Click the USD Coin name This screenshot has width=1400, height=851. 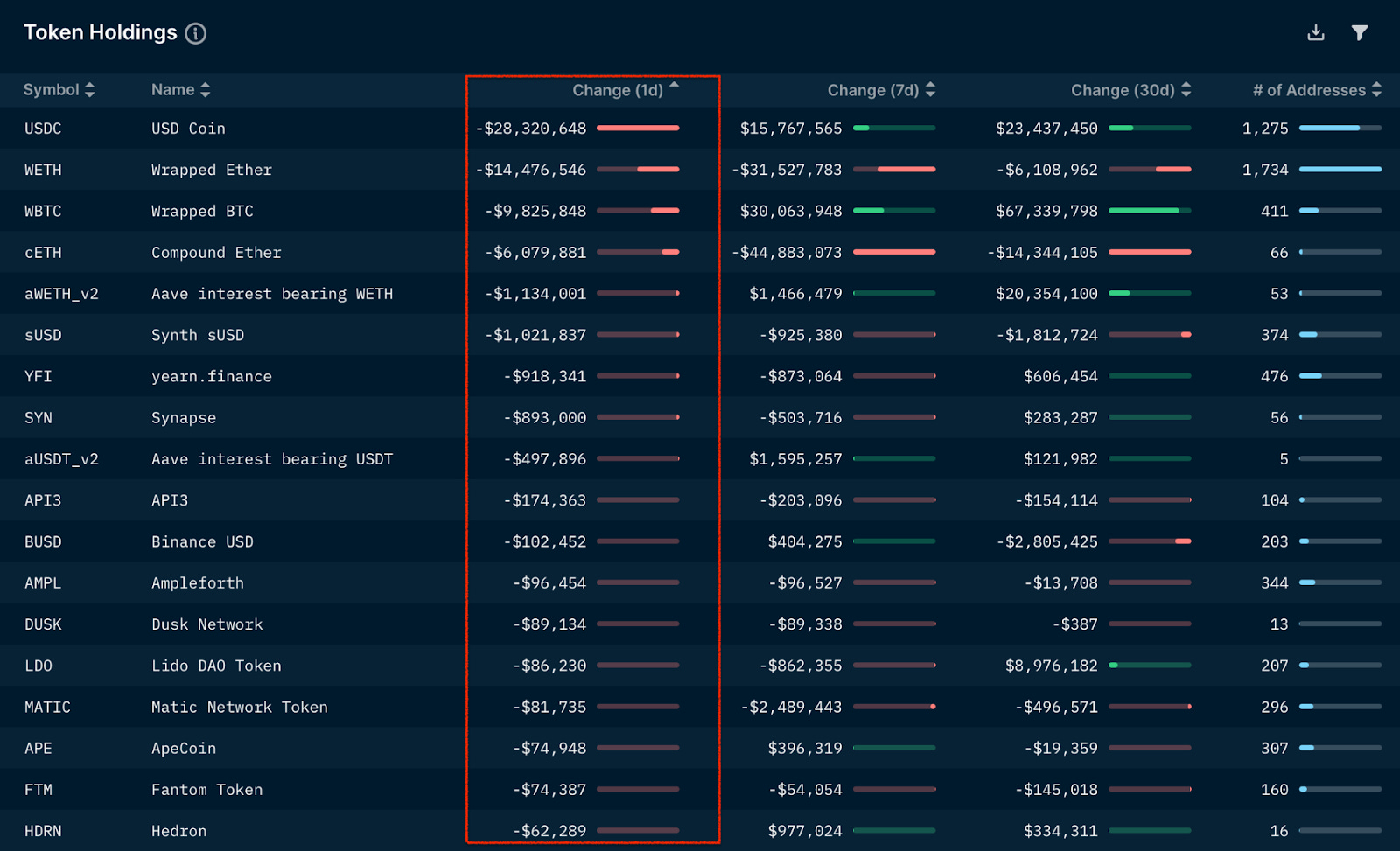(188, 129)
